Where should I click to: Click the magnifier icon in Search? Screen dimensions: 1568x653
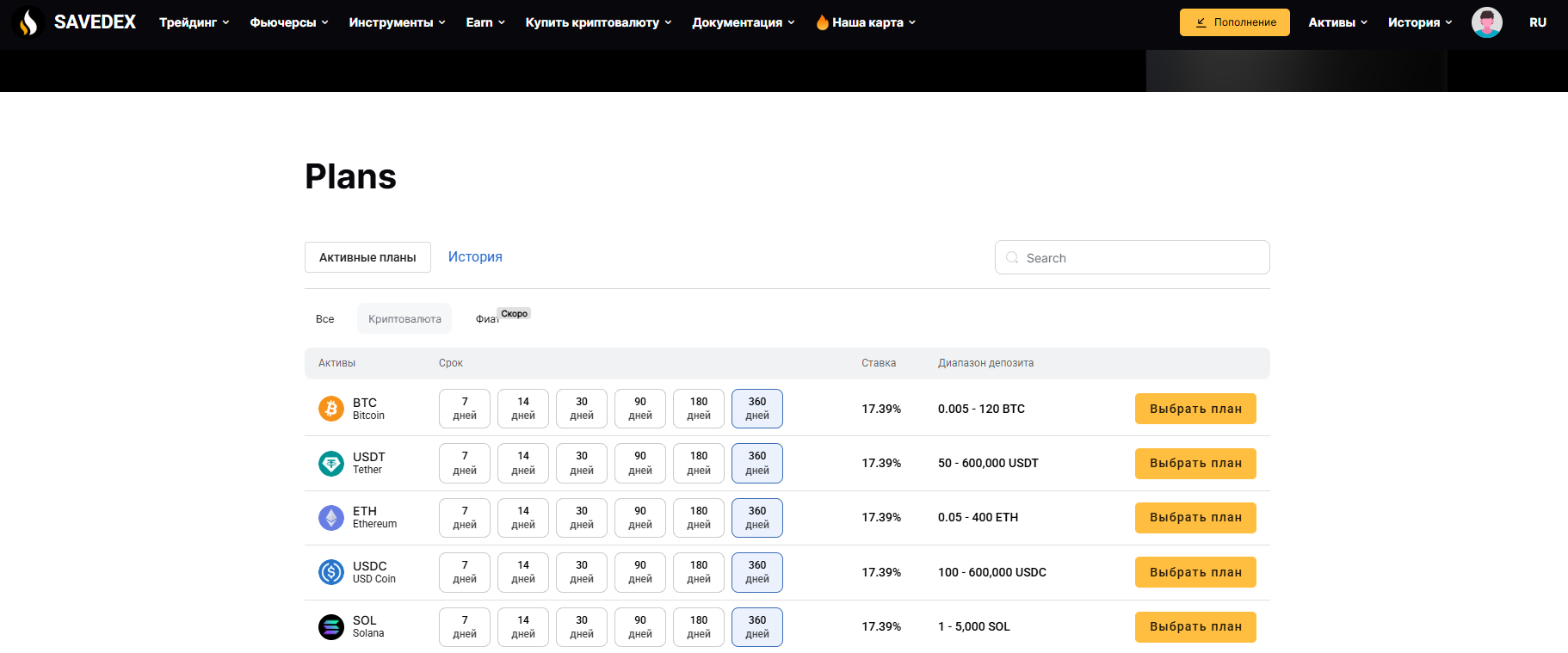1012,257
